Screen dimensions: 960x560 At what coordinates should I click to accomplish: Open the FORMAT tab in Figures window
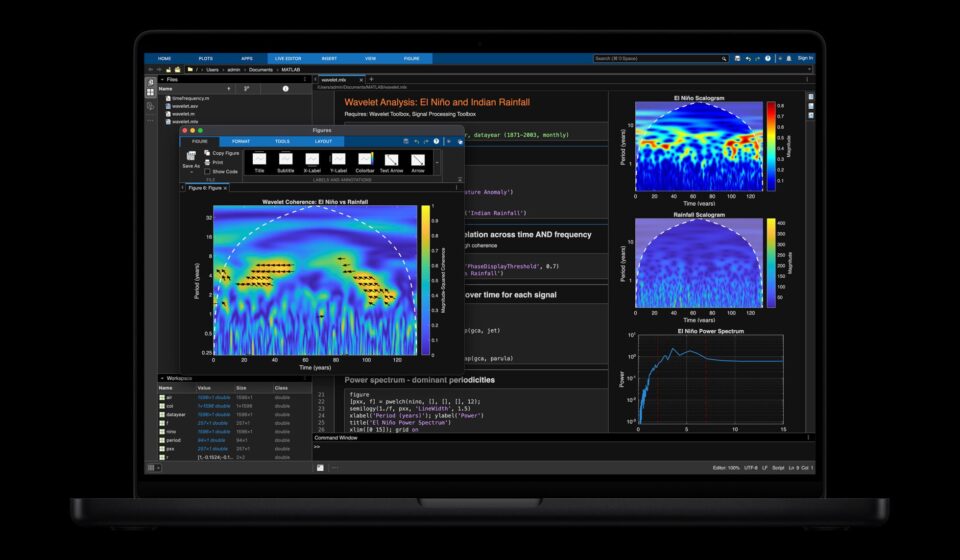(x=241, y=141)
